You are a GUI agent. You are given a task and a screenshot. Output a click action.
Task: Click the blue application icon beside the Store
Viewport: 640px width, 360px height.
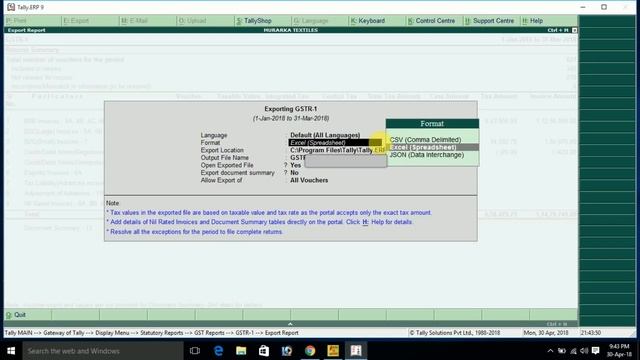pos(287,351)
